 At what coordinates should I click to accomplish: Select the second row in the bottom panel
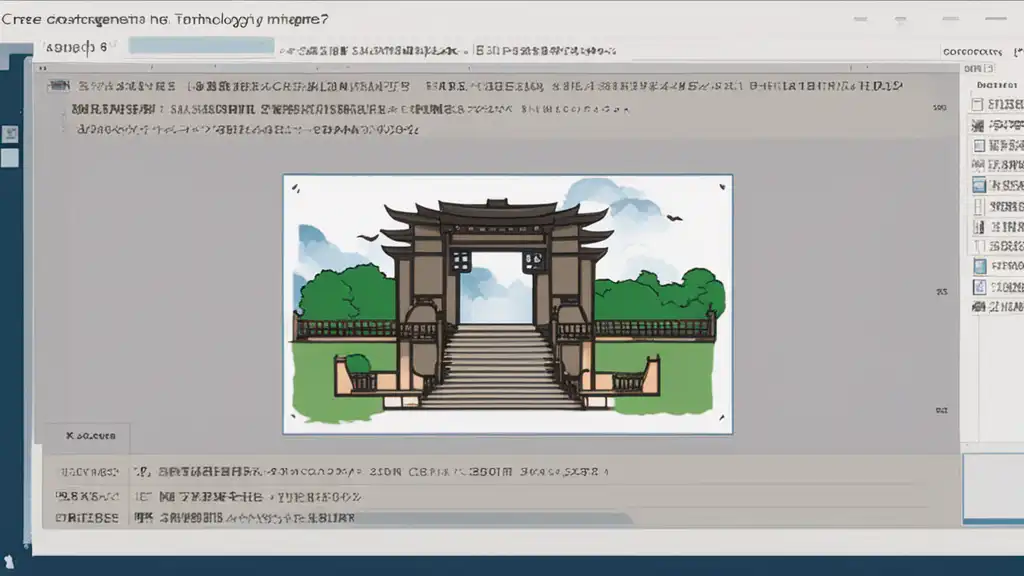500,496
